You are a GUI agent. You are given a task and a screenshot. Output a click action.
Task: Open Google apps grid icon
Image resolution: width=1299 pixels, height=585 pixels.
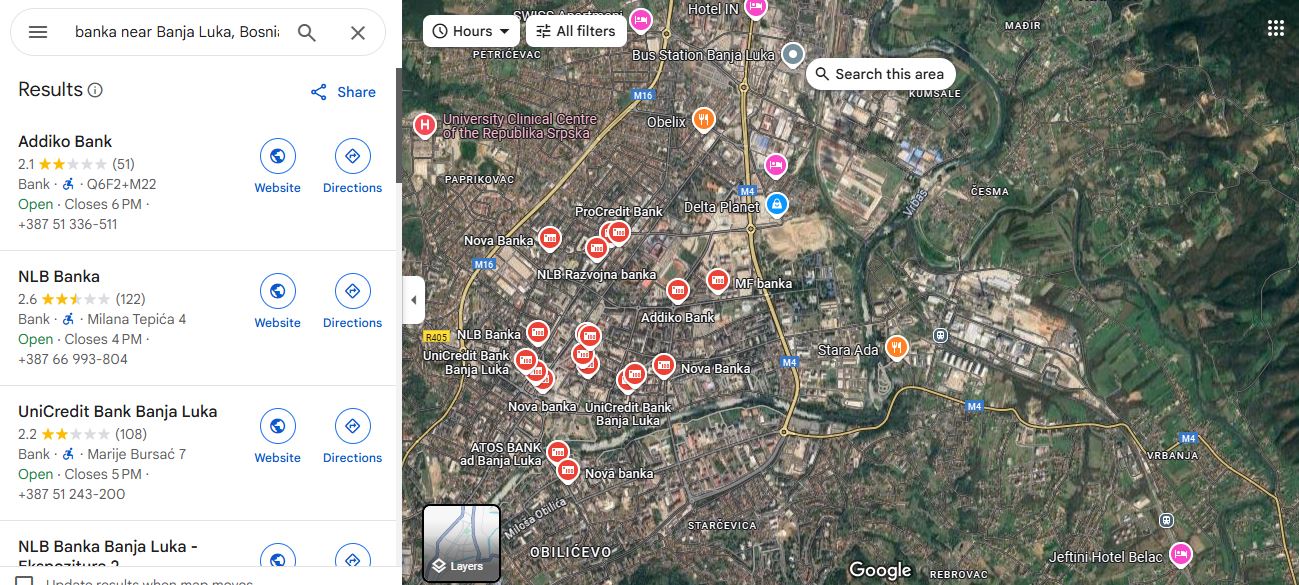pos(1275,28)
